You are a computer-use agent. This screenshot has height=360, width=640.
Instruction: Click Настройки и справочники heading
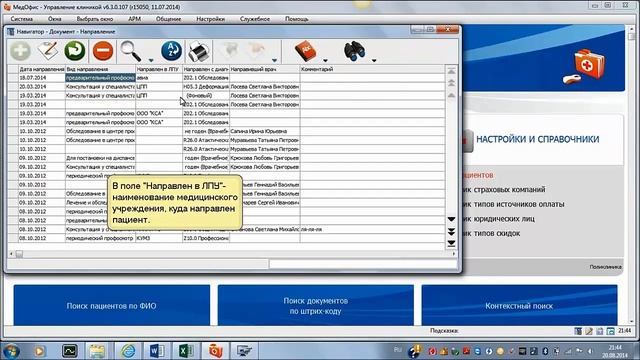point(538,139)
